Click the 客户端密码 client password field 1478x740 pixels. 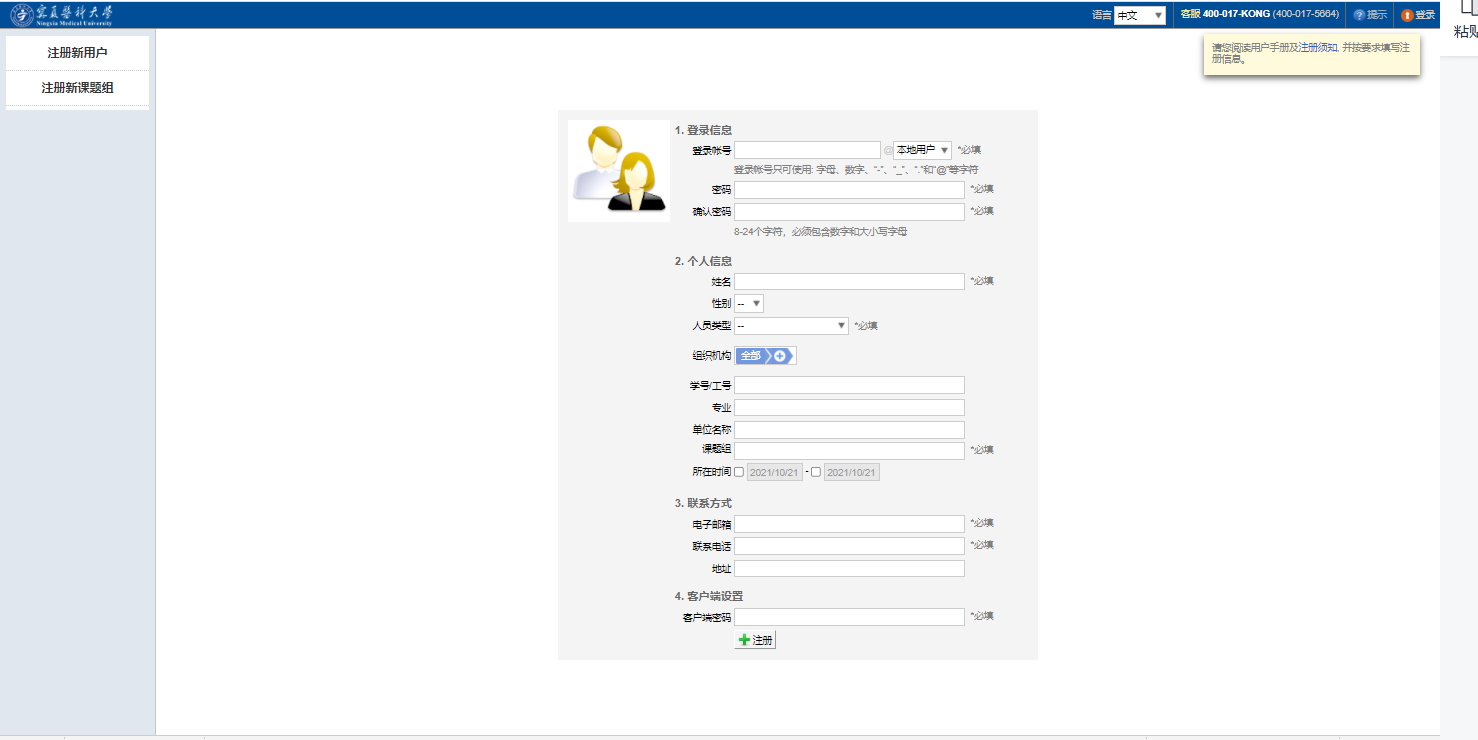click(849, 617)
